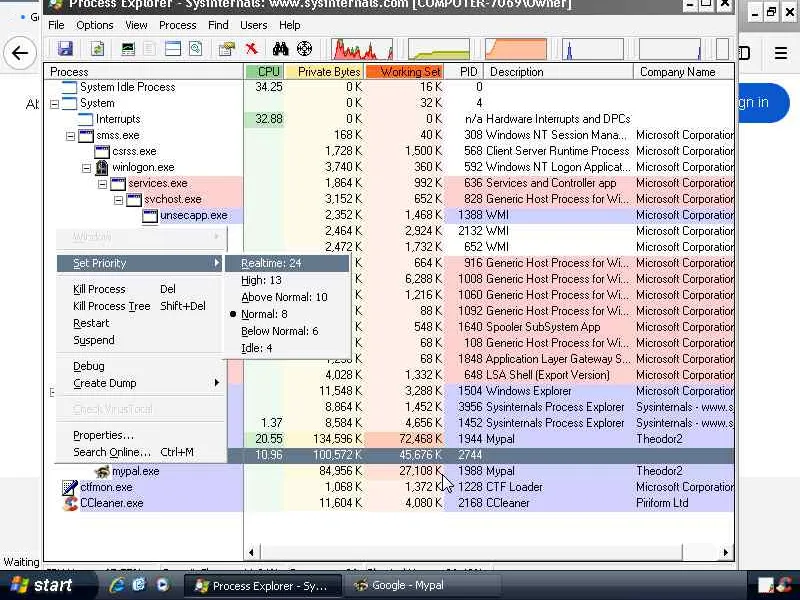The image size is (800, 600).
Task: Click horizontal scrollbar left arrow
Action: (251, 552)
